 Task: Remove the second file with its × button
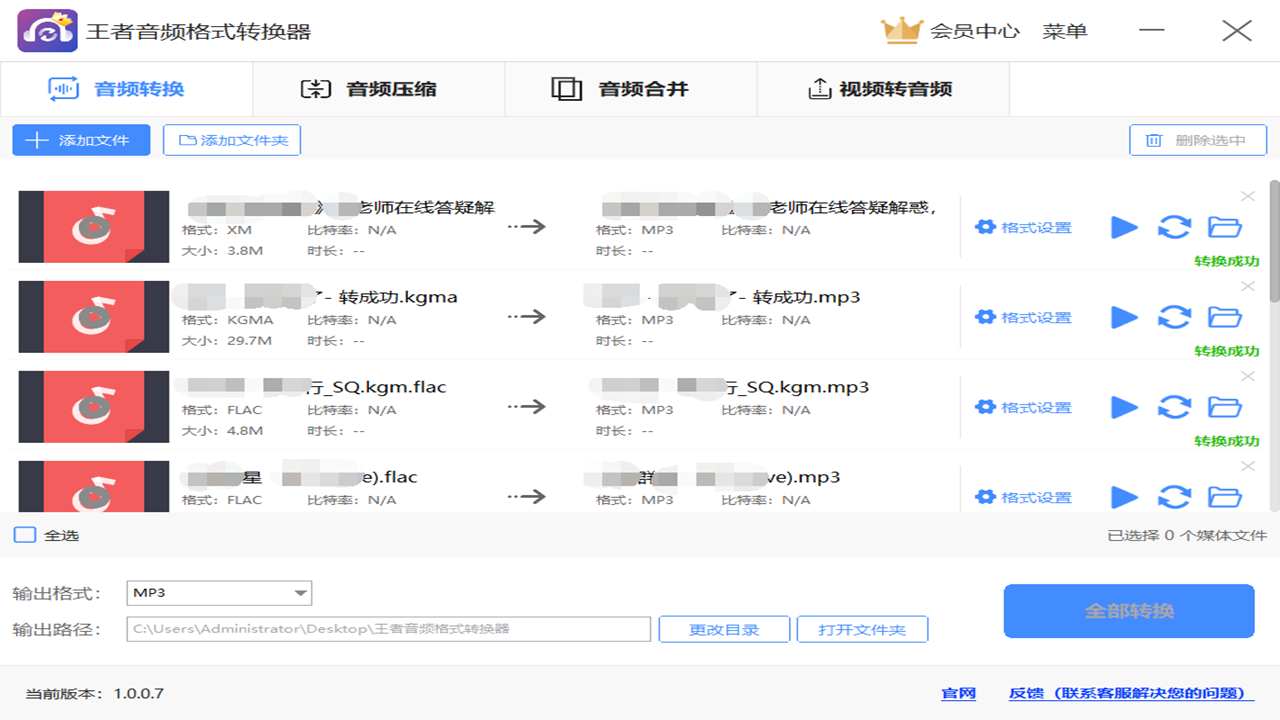coord(1247,286)
